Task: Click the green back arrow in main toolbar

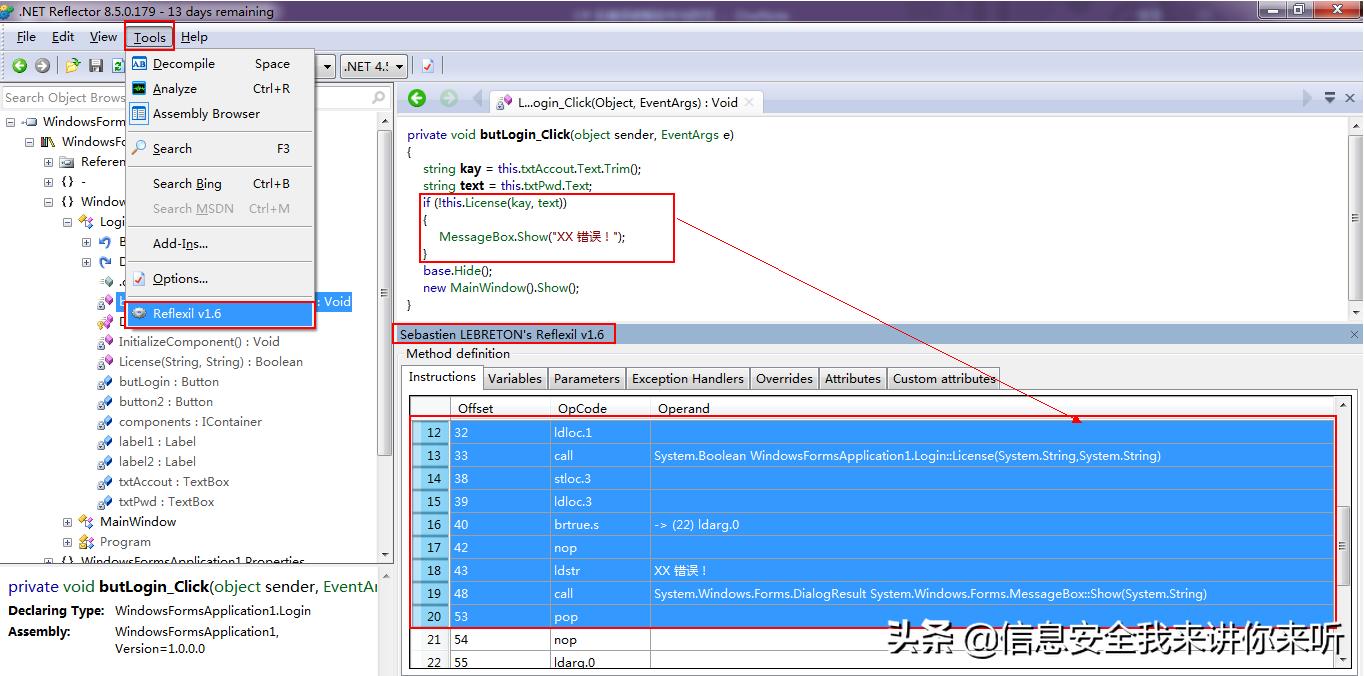Action: (x=19, y=66)
